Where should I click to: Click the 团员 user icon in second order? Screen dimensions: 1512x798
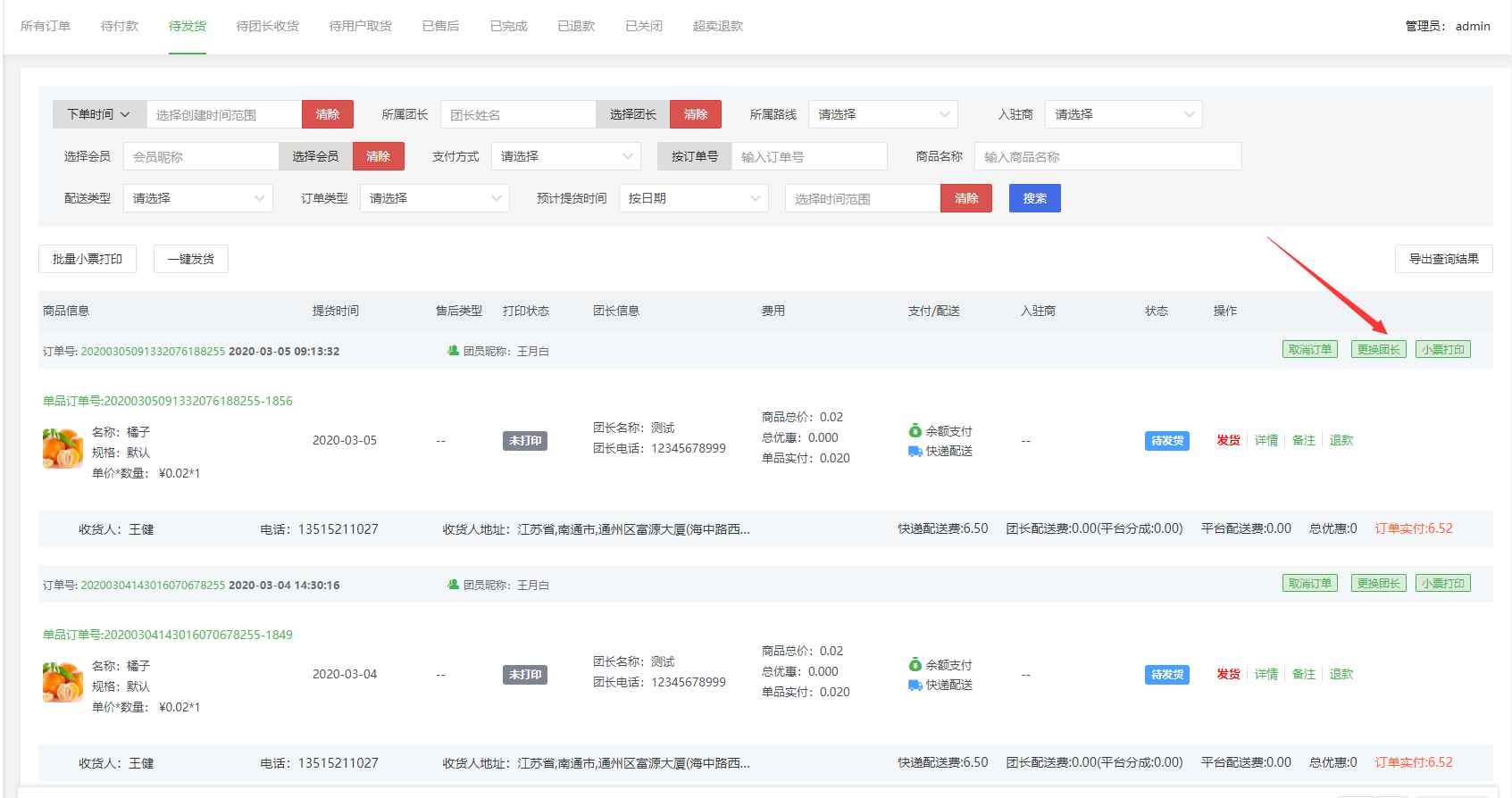[x=453, y=585]
